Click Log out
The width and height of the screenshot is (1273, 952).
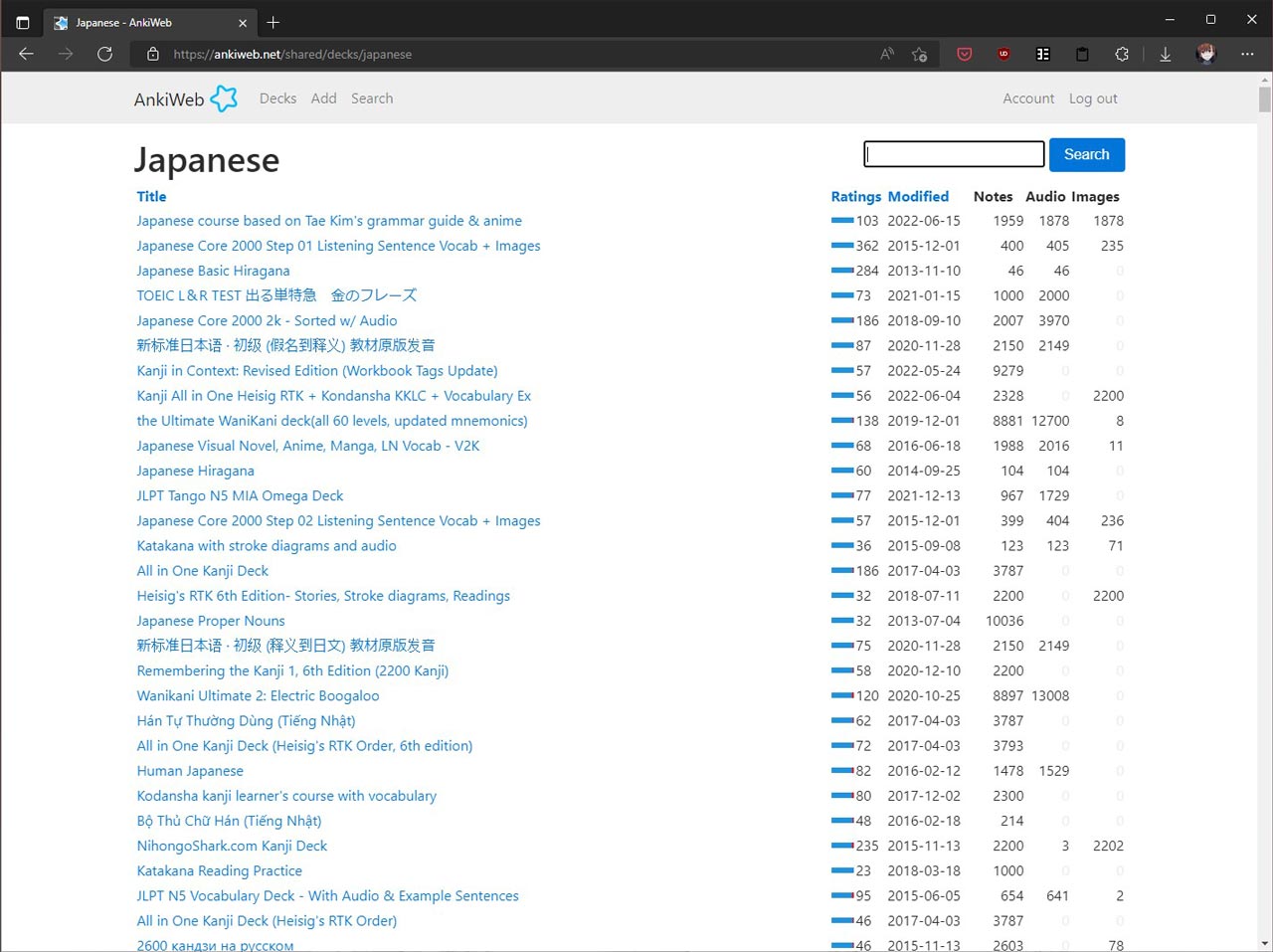tap(1093, 98)
